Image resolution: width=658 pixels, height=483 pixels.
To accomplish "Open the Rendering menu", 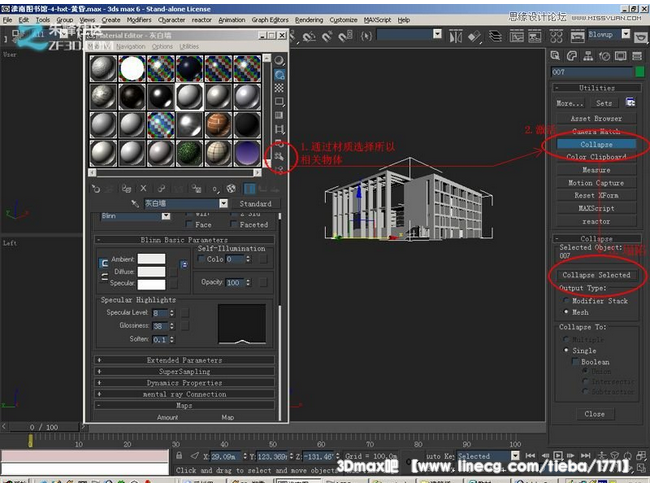I will 309,20.
